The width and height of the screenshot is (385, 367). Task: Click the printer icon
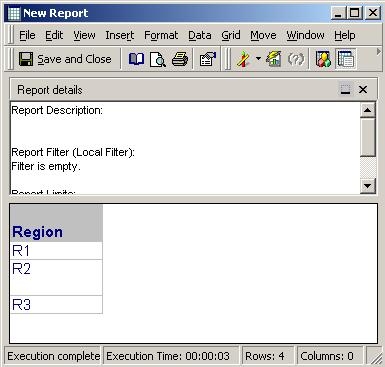pyautogui.click(x=180, y=59)
